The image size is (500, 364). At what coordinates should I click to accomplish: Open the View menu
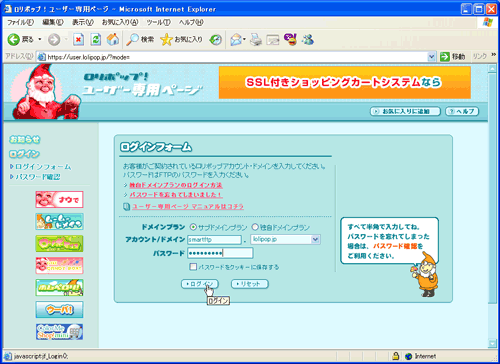pos(83,22)
